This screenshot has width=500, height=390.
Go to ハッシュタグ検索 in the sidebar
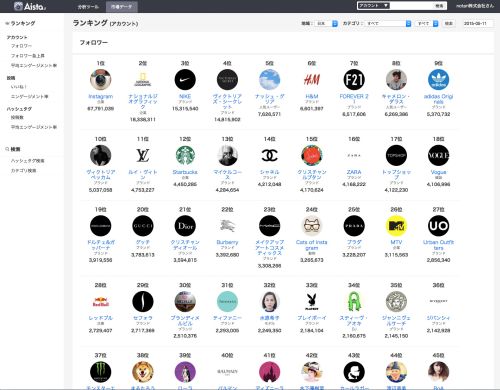point(27,161)
